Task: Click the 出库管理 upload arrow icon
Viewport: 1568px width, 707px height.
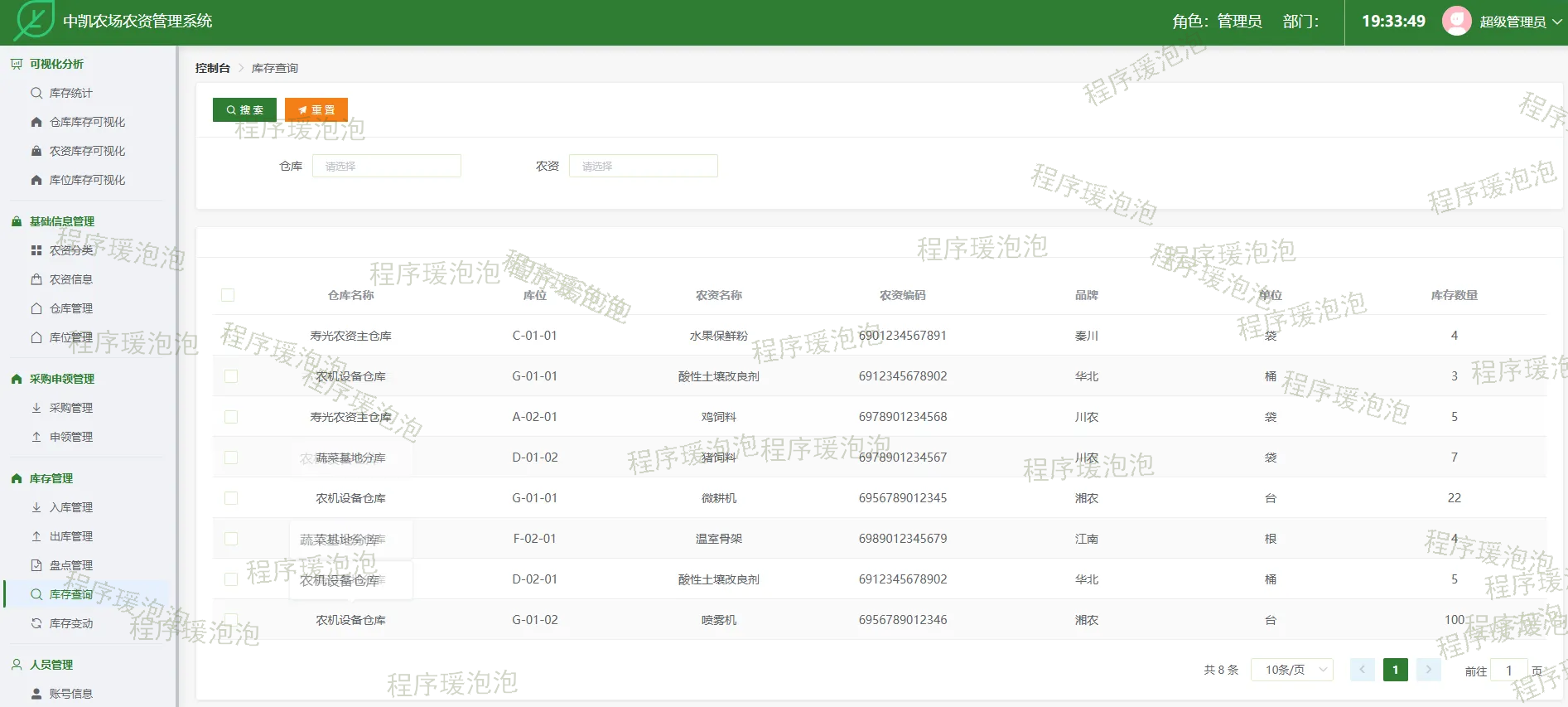Action: 36,536
